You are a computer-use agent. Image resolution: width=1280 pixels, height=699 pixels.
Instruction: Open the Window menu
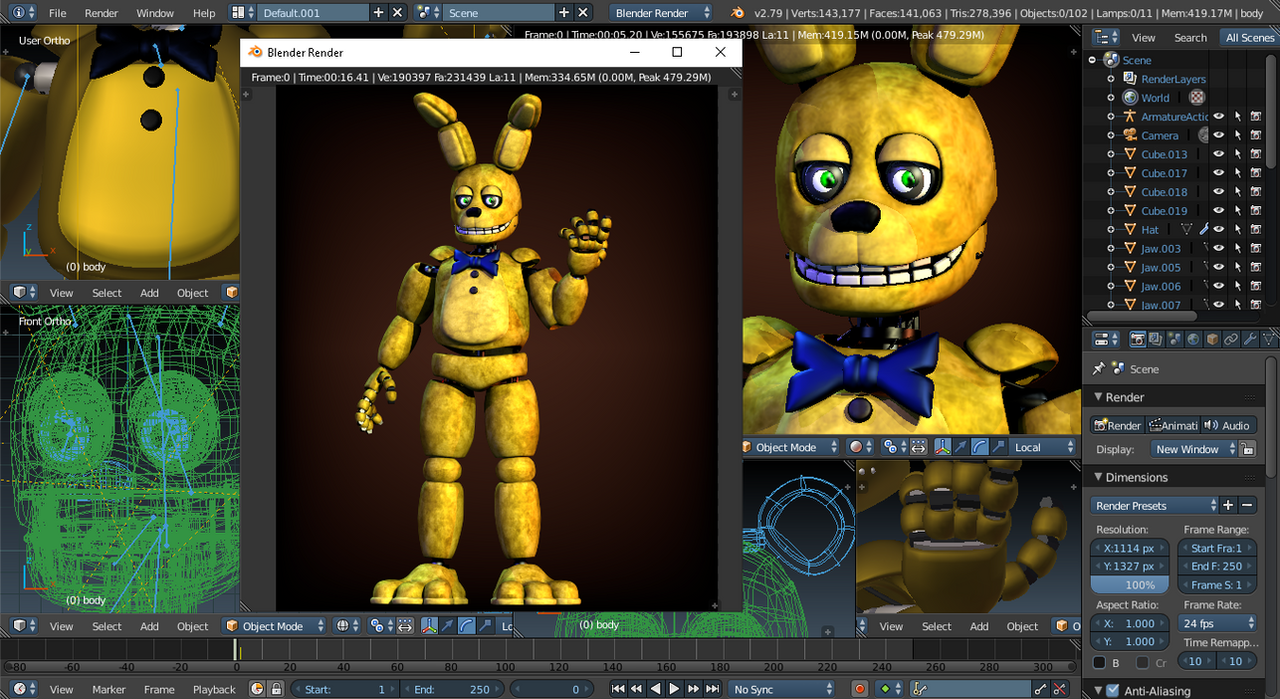[155, 13]
